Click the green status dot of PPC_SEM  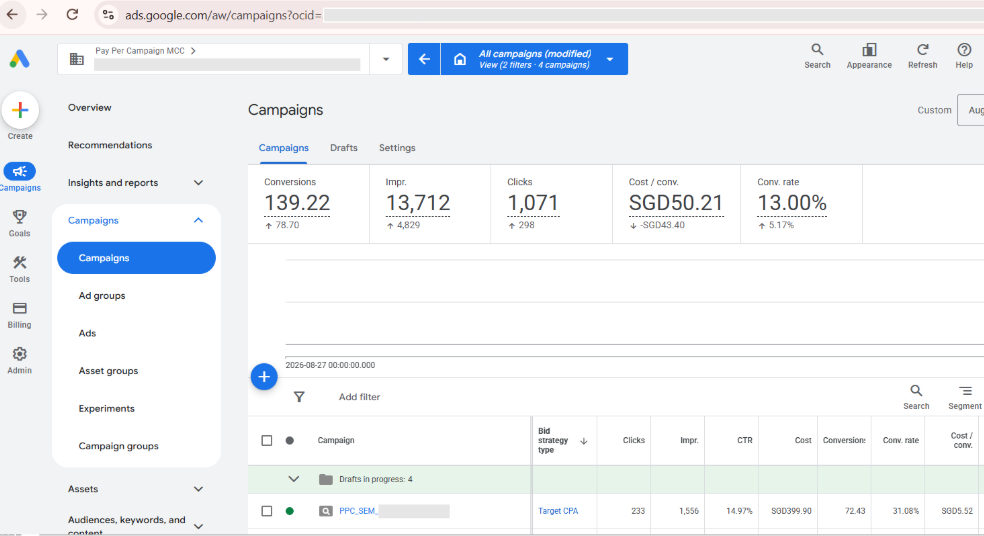point(289,511)
